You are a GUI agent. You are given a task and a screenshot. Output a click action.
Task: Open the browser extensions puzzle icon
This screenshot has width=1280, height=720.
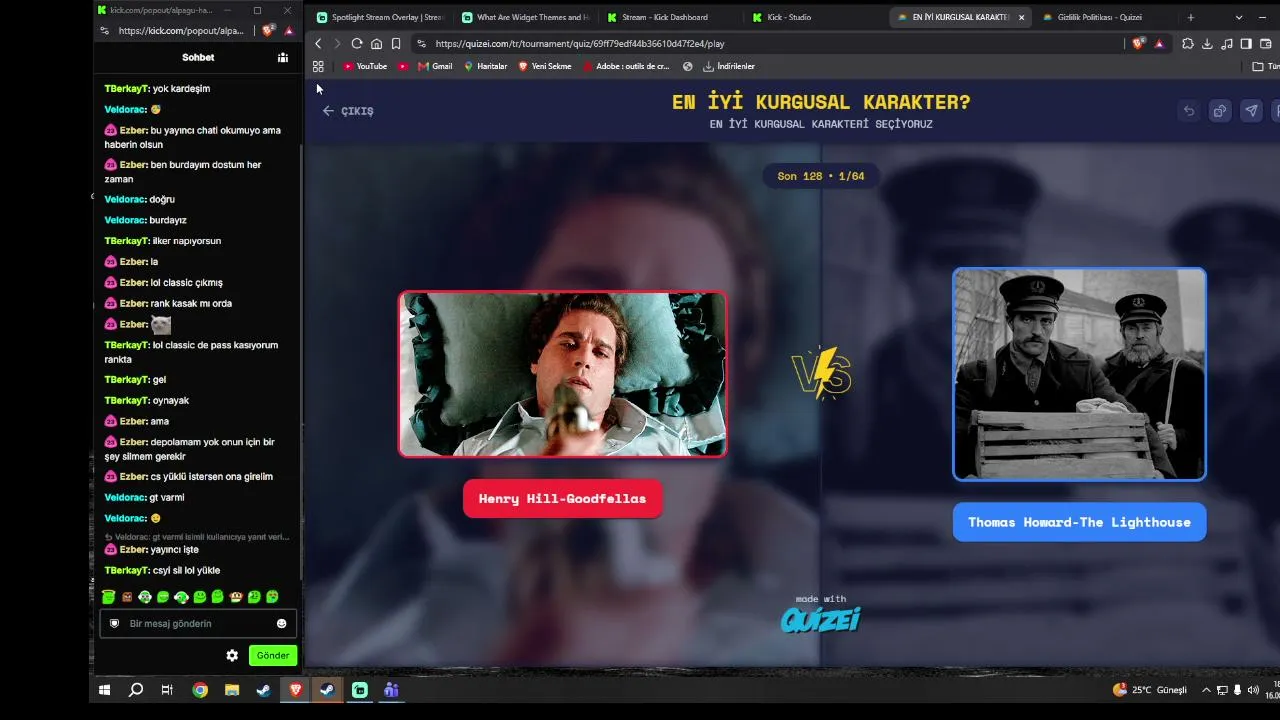[x=1188, y=44]
